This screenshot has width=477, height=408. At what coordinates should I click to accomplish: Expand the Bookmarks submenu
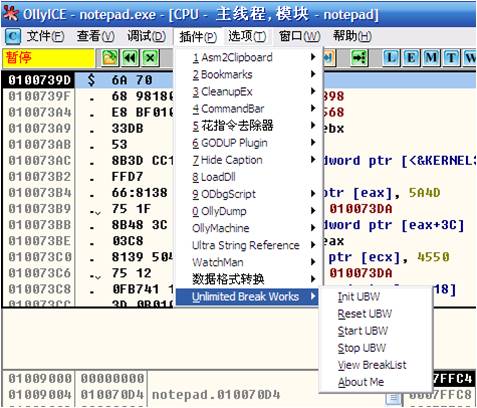pos(248,74)
